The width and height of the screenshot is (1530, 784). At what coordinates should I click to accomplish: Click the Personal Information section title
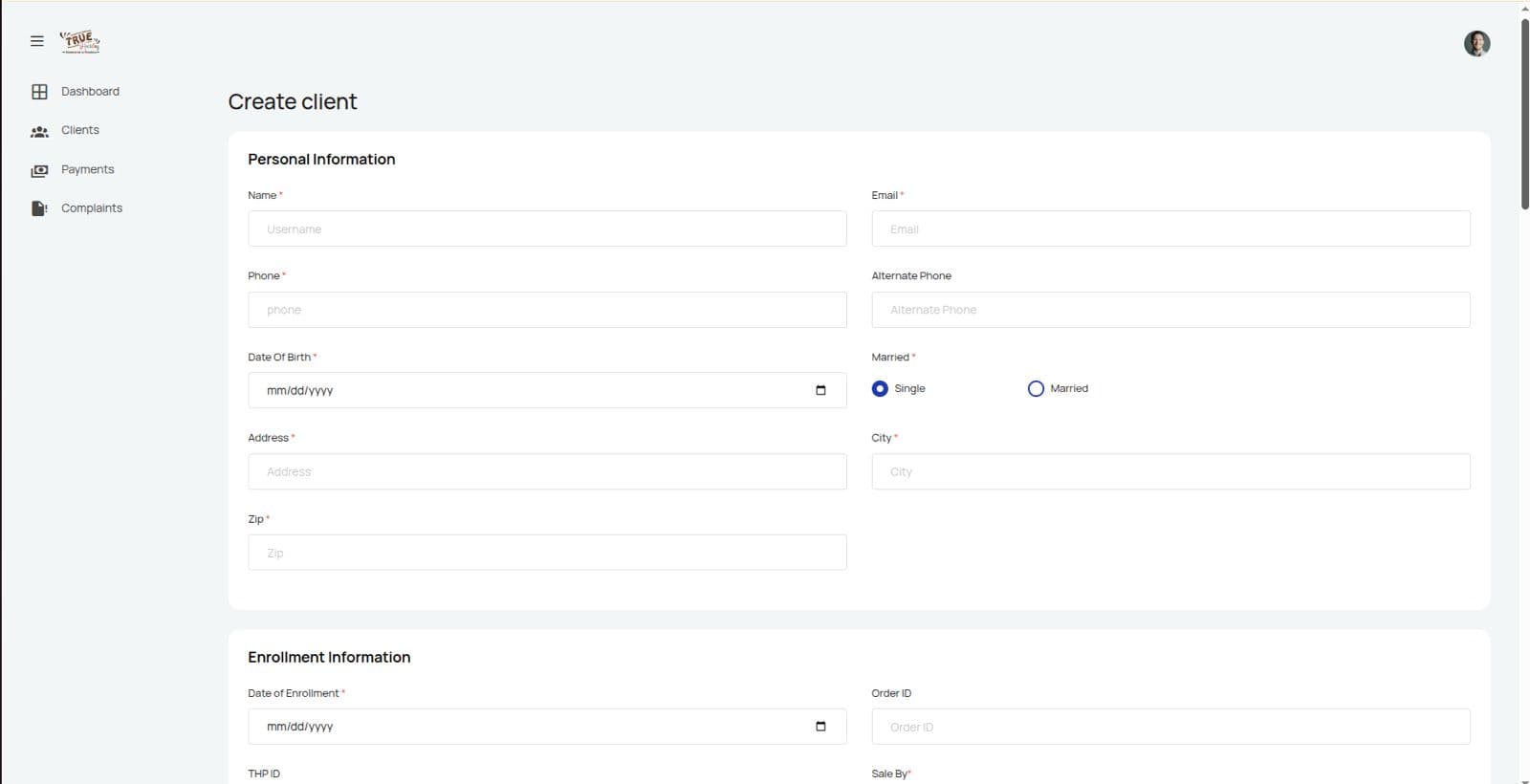(321, 160)
